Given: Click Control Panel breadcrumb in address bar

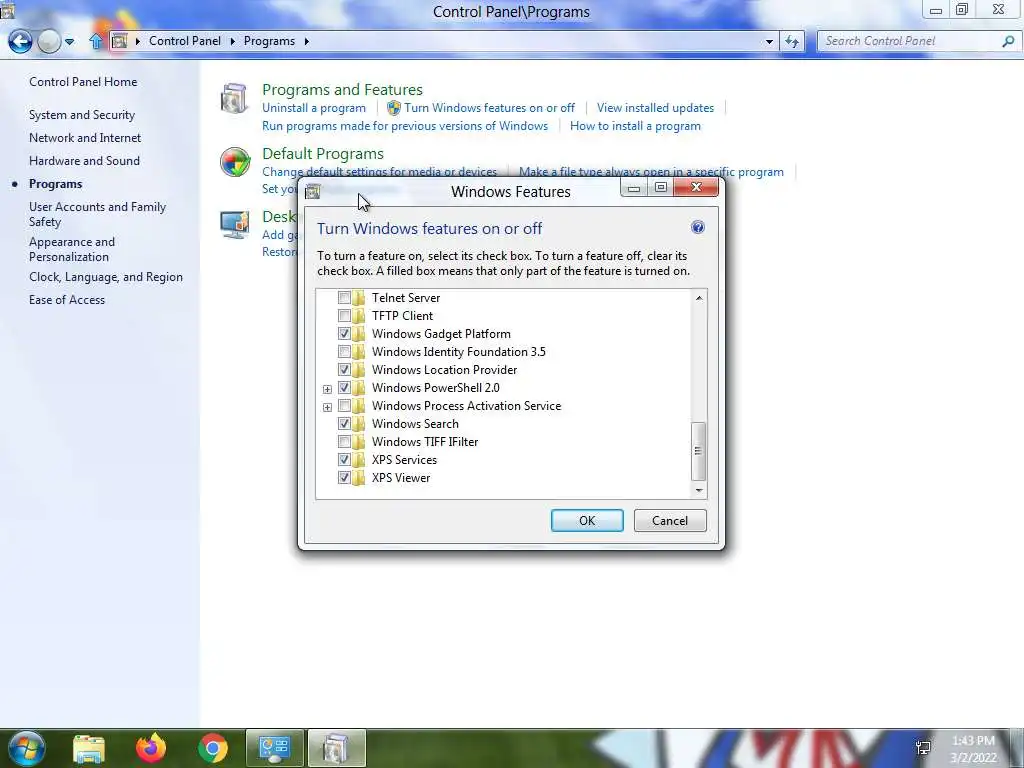Looking at the screenshot, I should point(185,41).
